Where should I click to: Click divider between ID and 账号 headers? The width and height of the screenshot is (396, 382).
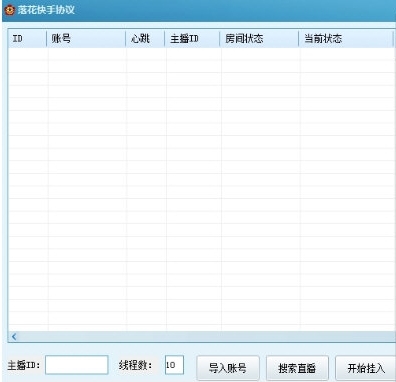[47, 39]
